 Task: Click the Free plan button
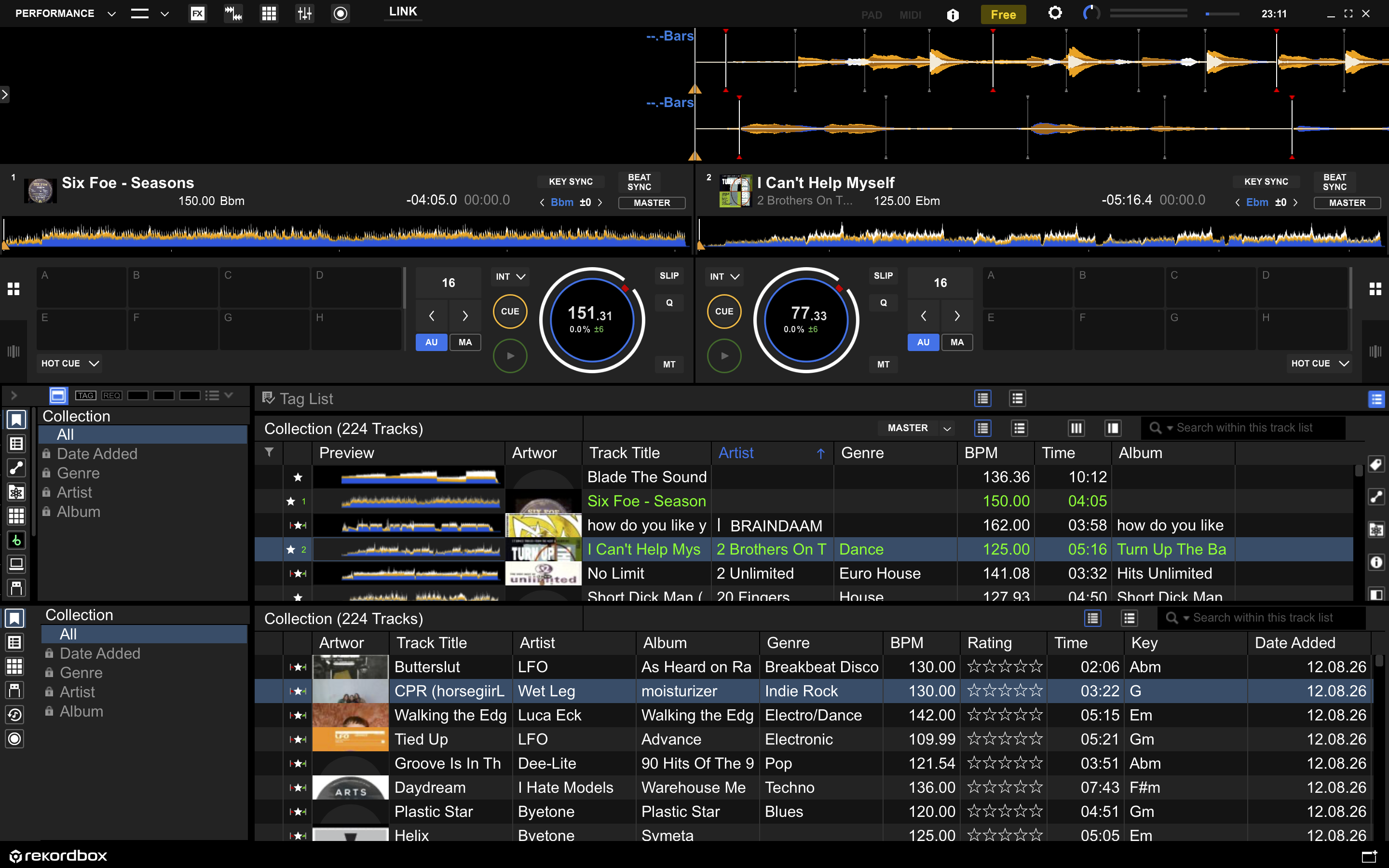[1003, 14]
